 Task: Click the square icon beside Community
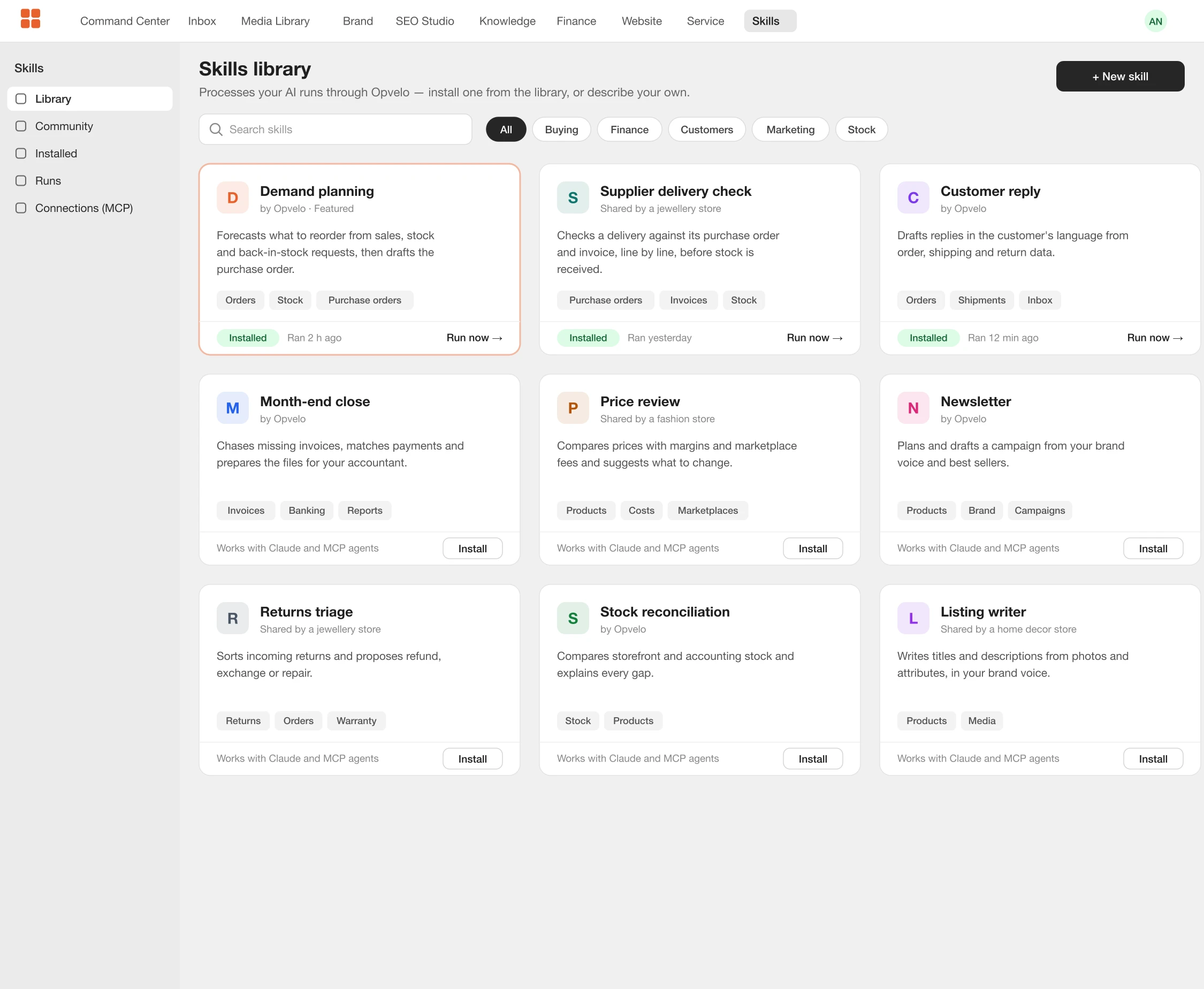[x=21, y=126]
